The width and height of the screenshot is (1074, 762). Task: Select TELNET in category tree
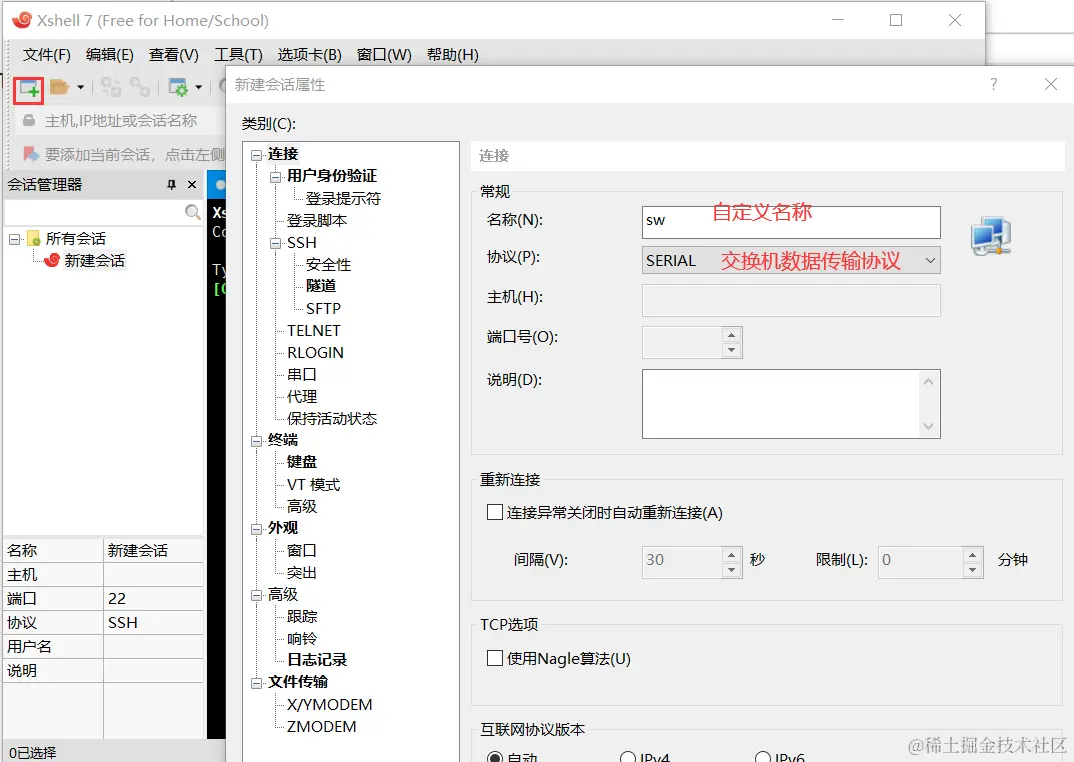pos(314,330)
